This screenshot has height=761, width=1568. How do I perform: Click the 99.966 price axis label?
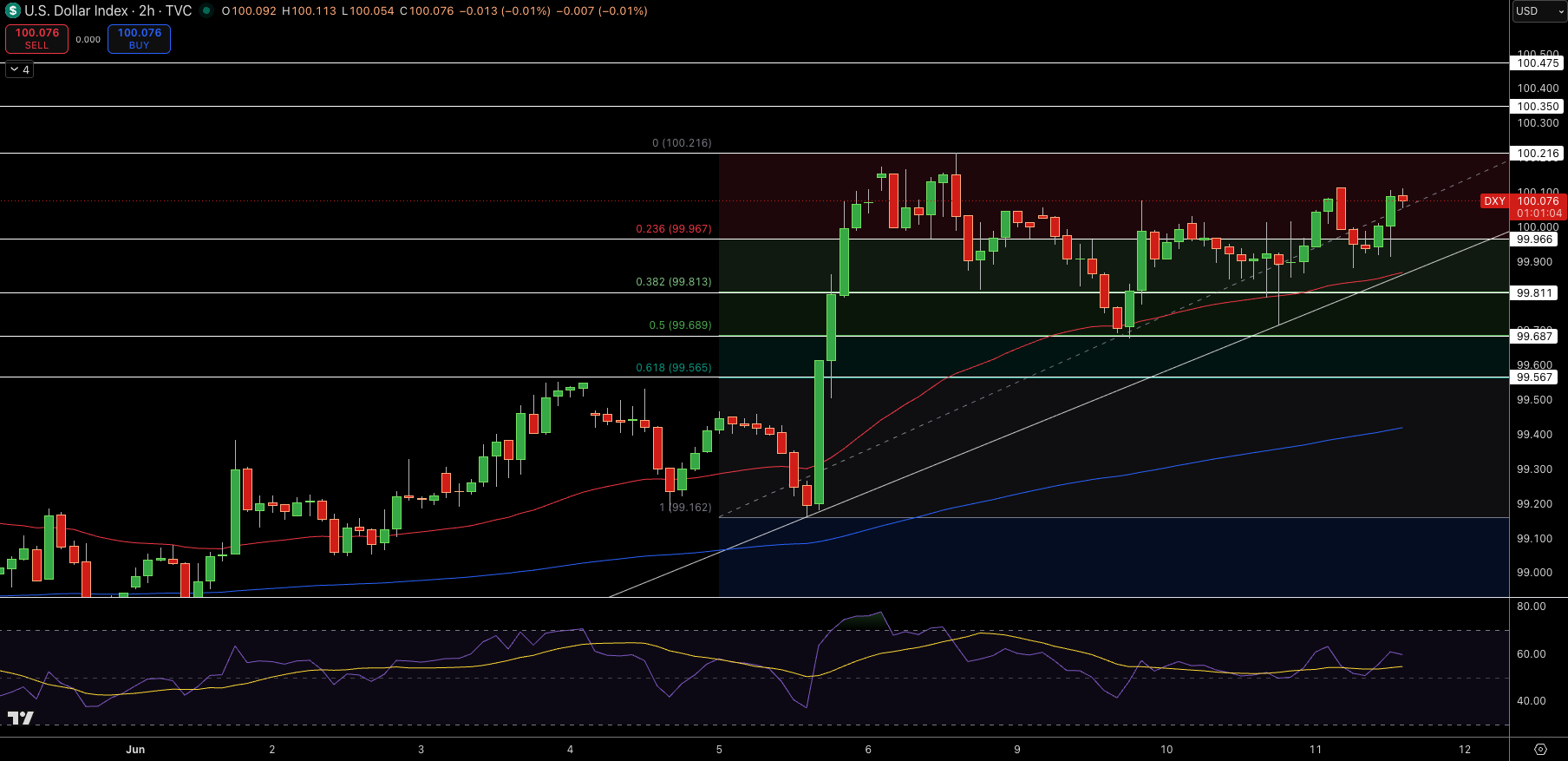click(1535, 239)
